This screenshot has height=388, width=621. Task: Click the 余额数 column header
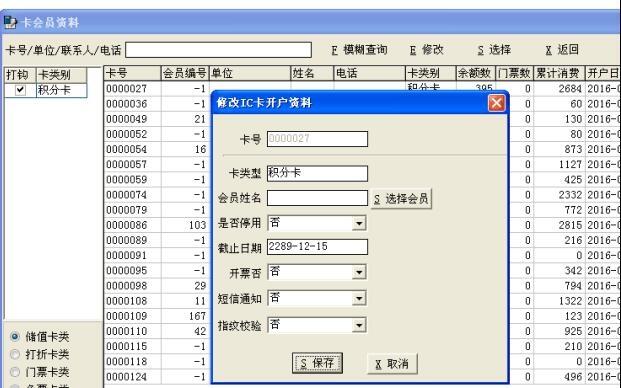pos(475,73)
